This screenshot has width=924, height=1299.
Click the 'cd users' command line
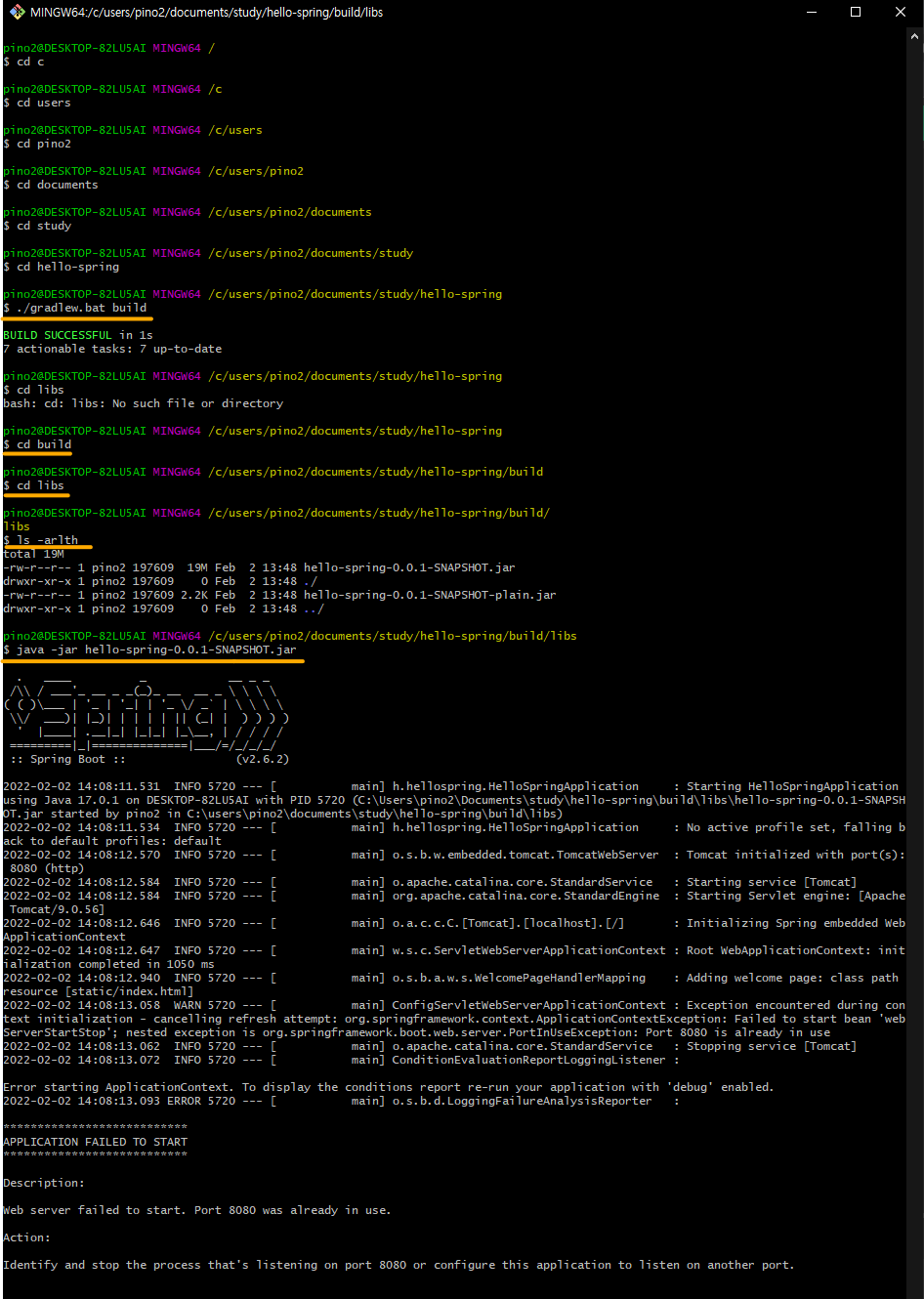(x=37, y=103)
